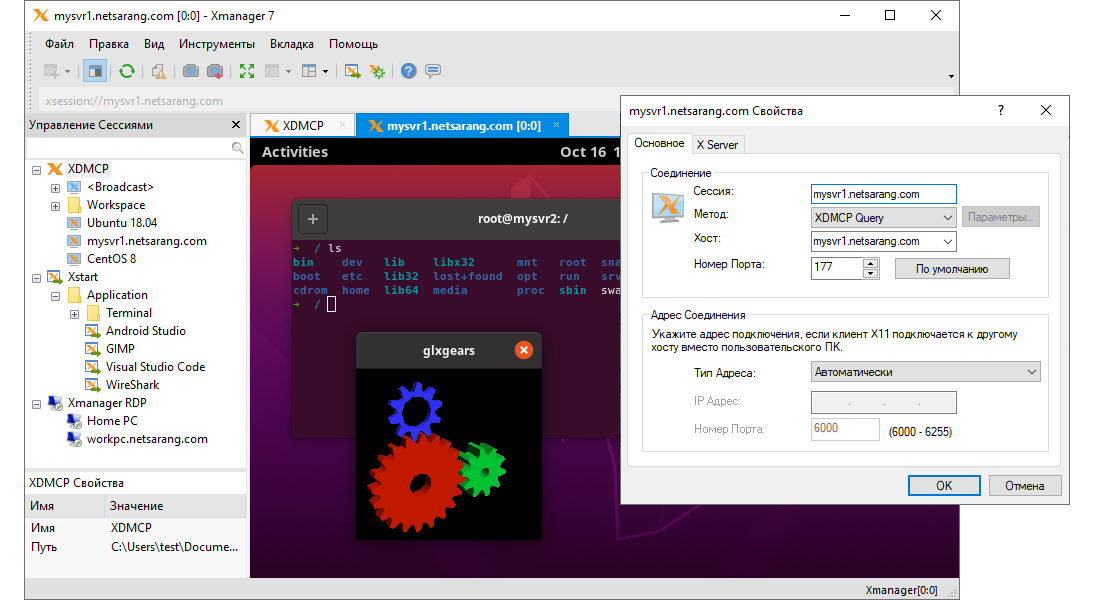Screen dimensions: 1100x600
Task: Click the green full screen arrows icon
Action: coord(247,71)
